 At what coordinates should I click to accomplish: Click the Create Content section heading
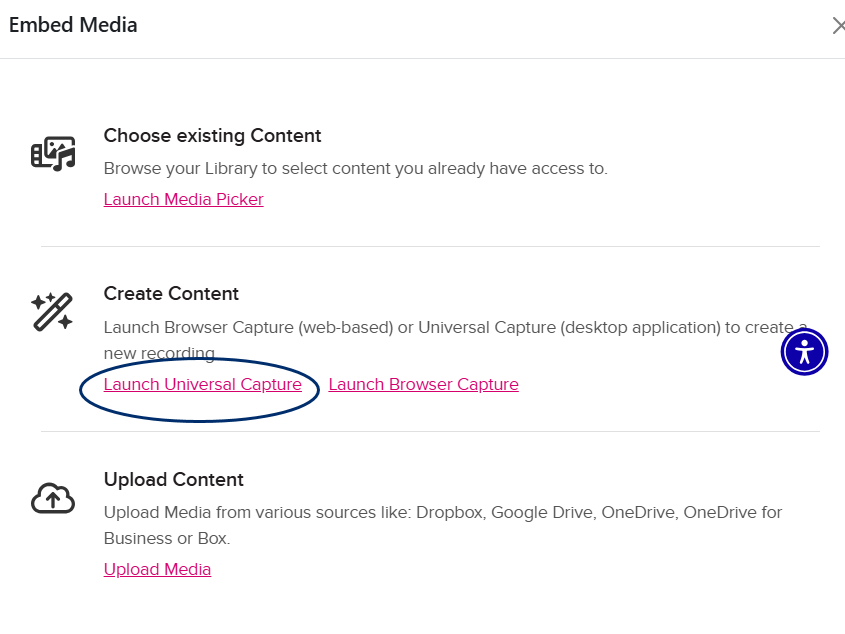(x=170, y=293)
